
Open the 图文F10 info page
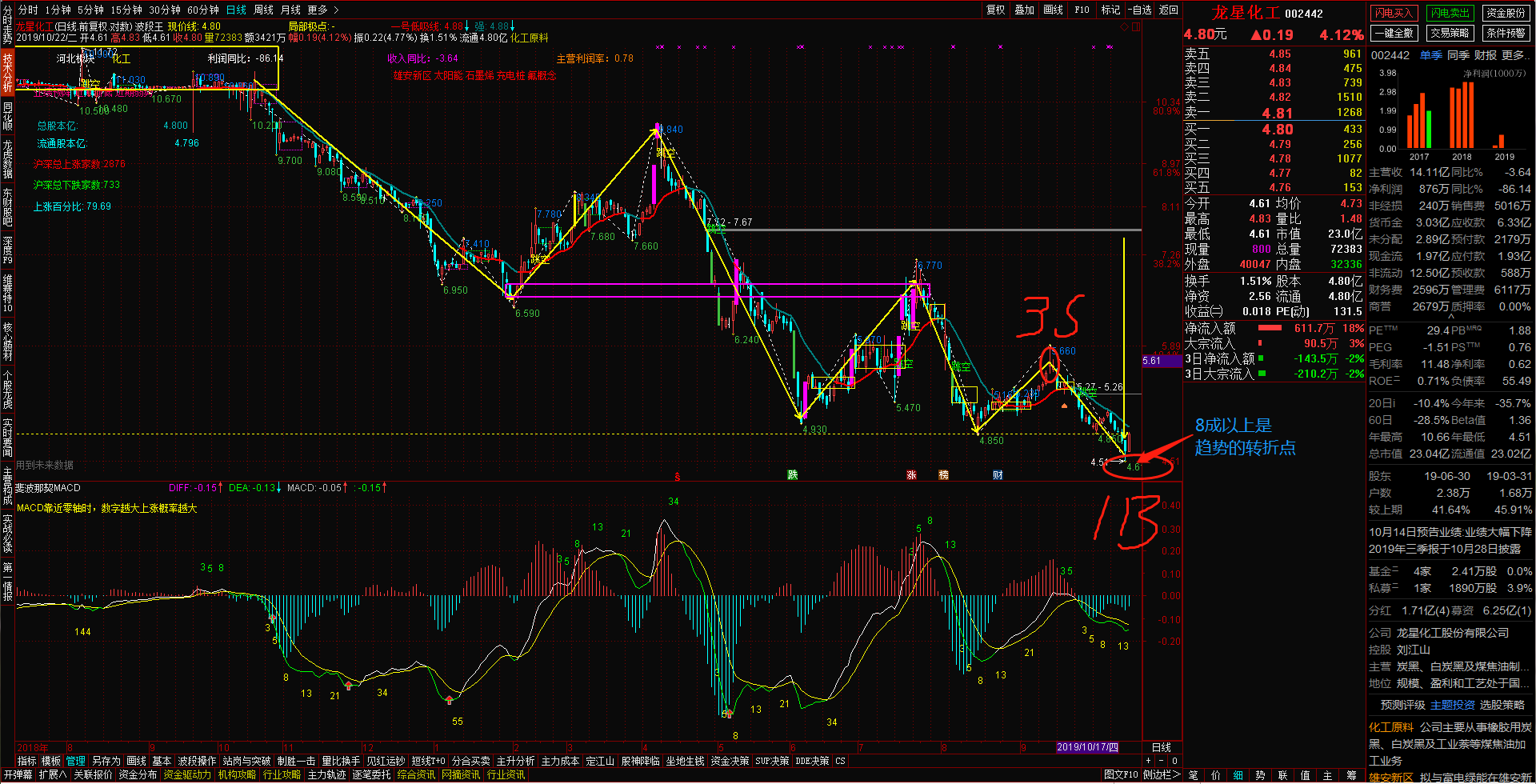[x=1121, y=774]
